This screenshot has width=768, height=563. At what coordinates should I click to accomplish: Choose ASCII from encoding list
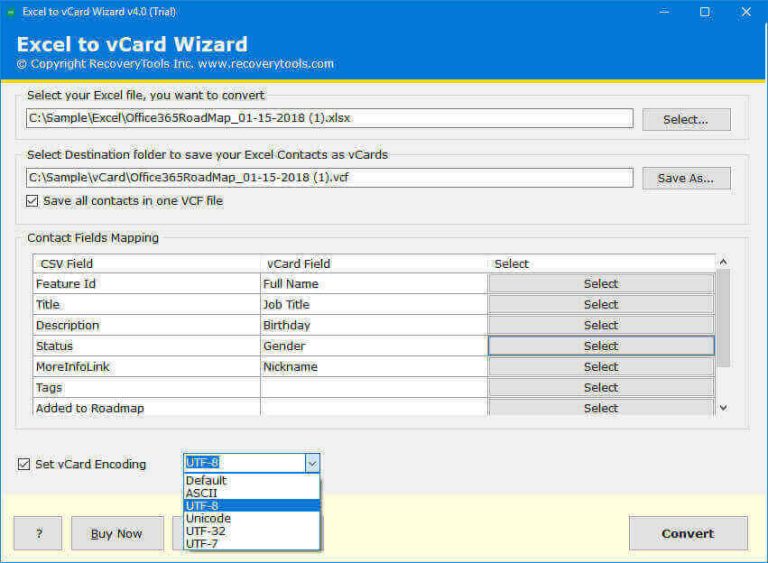pyautogui.click(x=202, y=493)
